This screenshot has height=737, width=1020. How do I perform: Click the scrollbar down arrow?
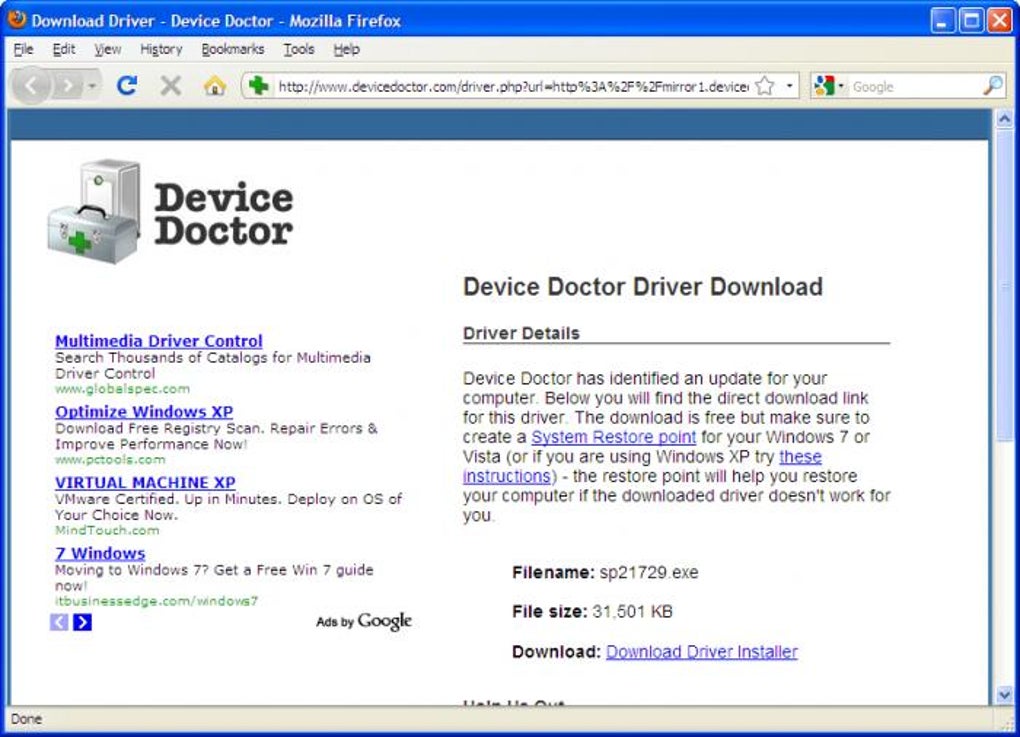[1004, 695]
